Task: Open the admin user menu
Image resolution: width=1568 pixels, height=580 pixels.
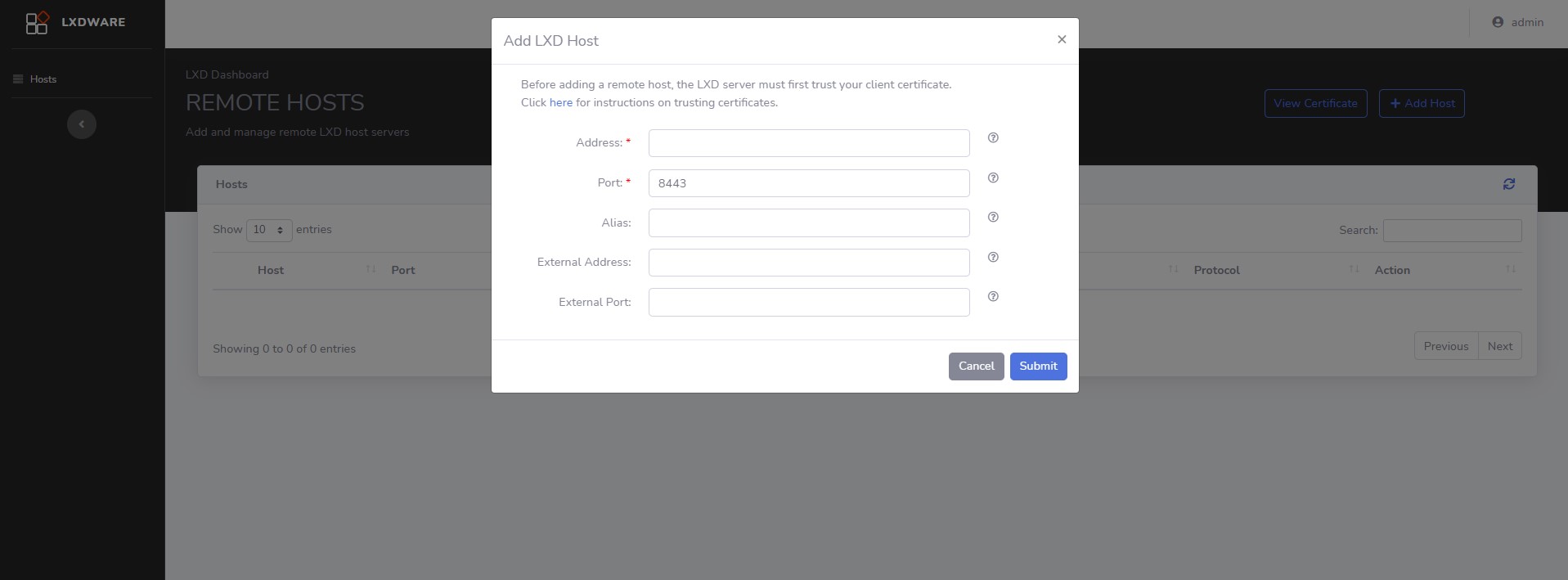Action: pos(1517,23)
